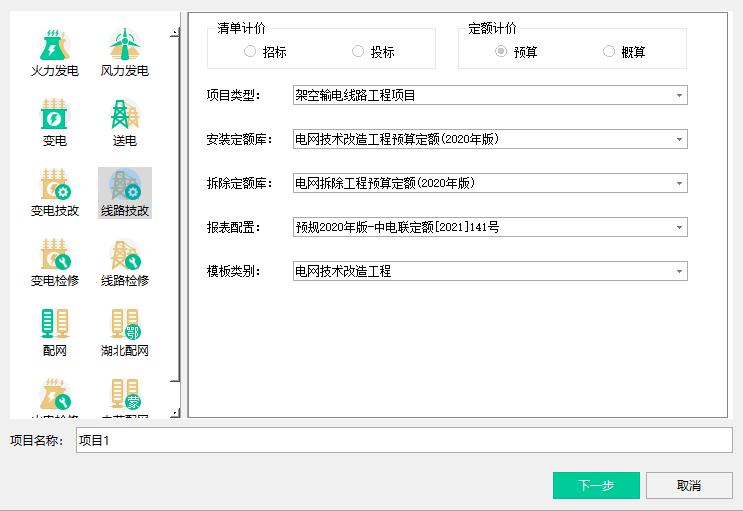Screen dimensions: 743x511
Task: Open the 模板类别 dropdown
Action: pyautogui.click(x=490, y=271)
